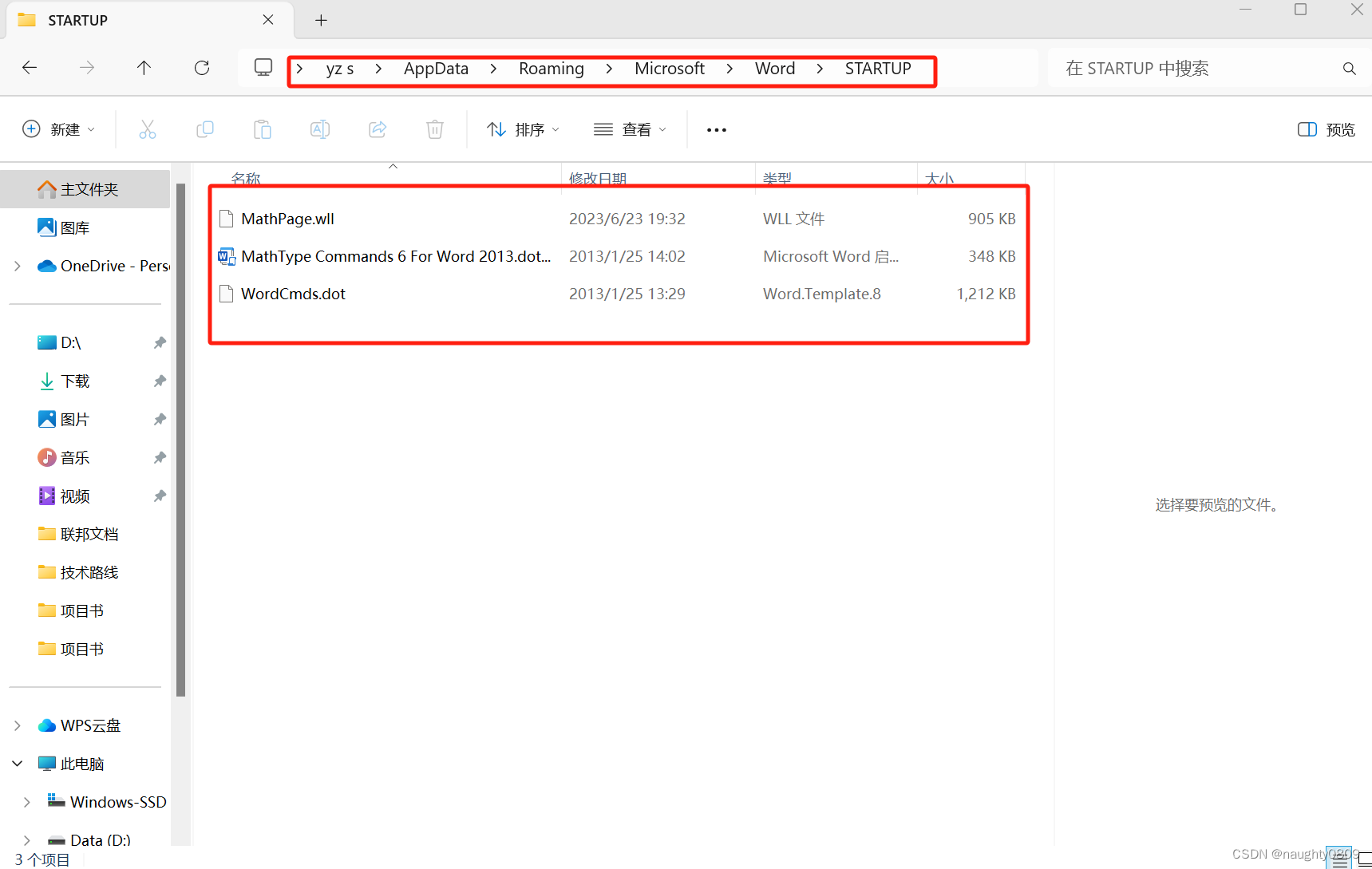1372x869 pixels.
Task: Unpin 下载 using its pin icon
Action: 160,381
